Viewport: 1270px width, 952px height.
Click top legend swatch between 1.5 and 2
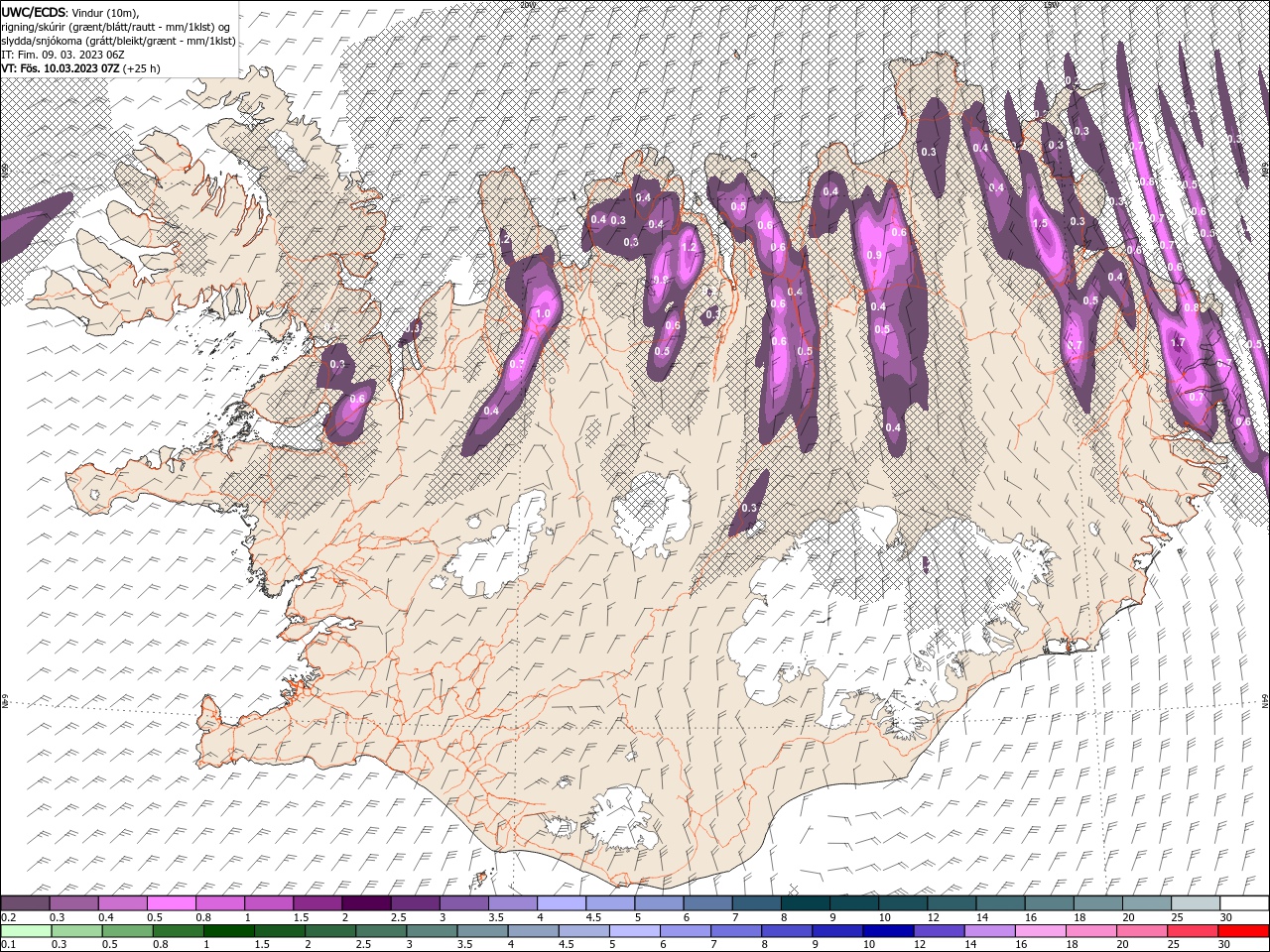click(x=317, y=902)
